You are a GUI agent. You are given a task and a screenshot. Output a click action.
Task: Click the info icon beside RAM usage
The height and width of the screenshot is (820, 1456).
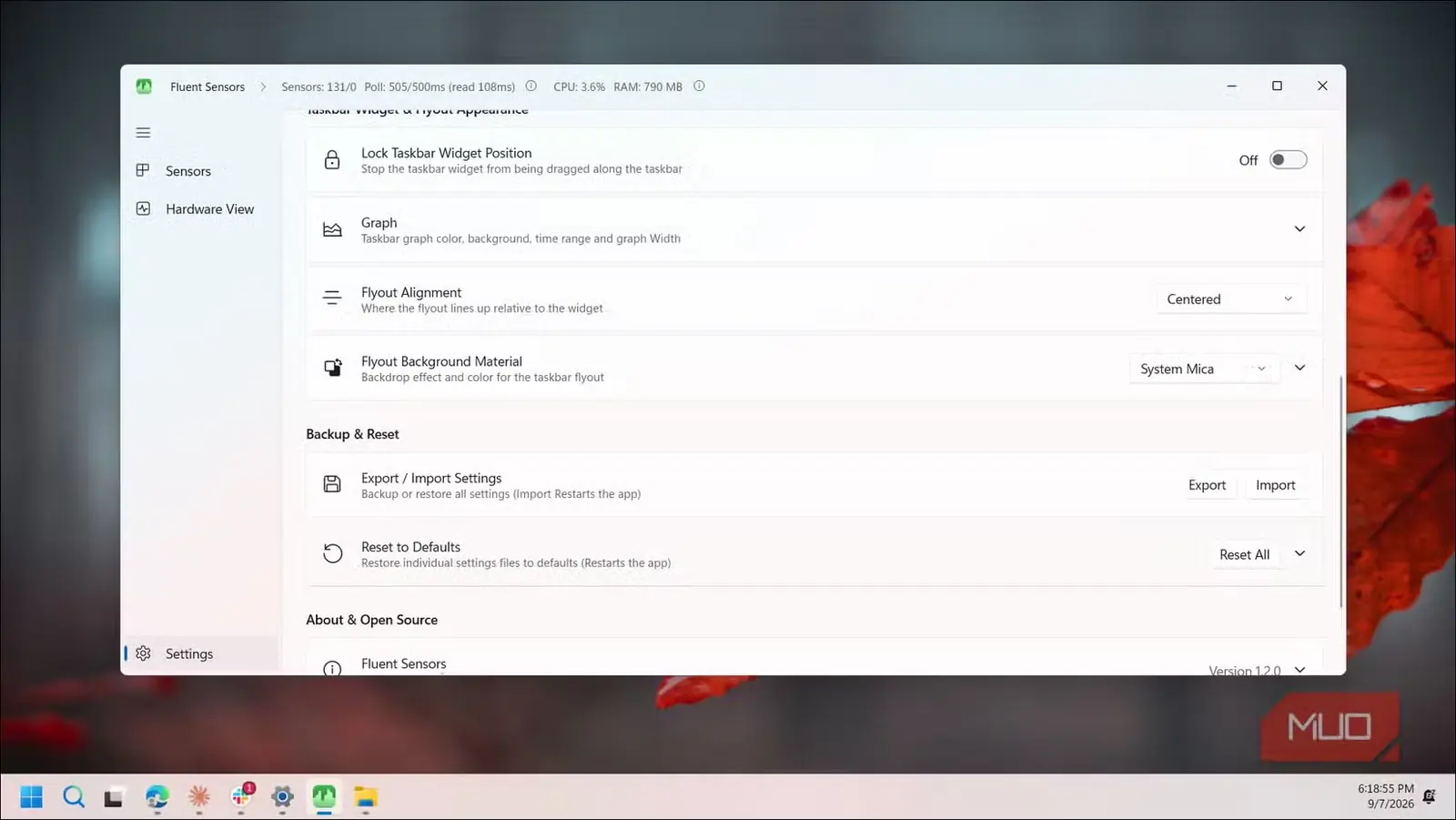(x=699, y=86)
